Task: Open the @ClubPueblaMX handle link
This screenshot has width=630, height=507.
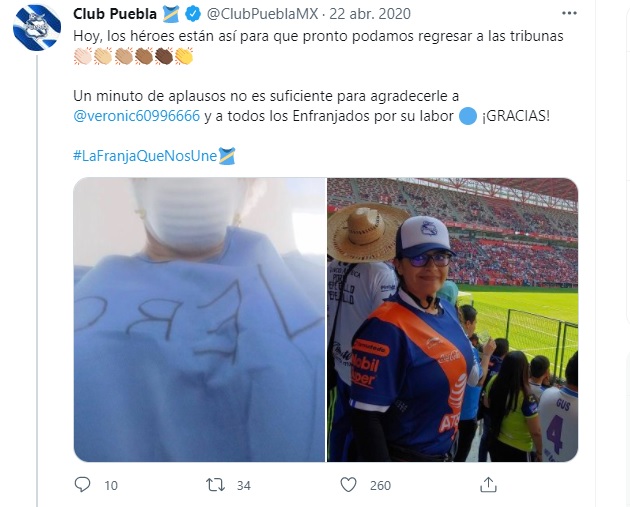Action: click(262, 14)
